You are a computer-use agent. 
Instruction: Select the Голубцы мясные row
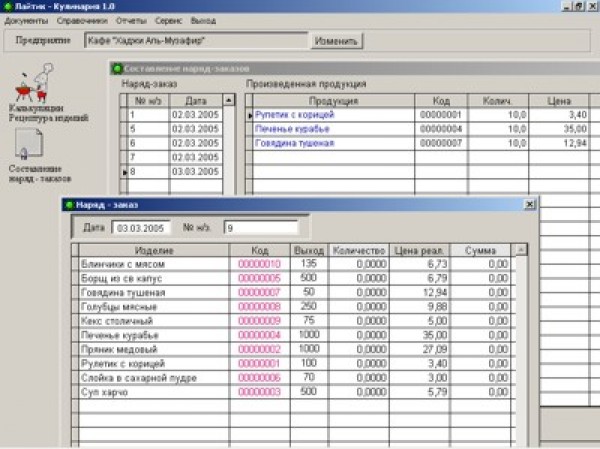point(295,307)
